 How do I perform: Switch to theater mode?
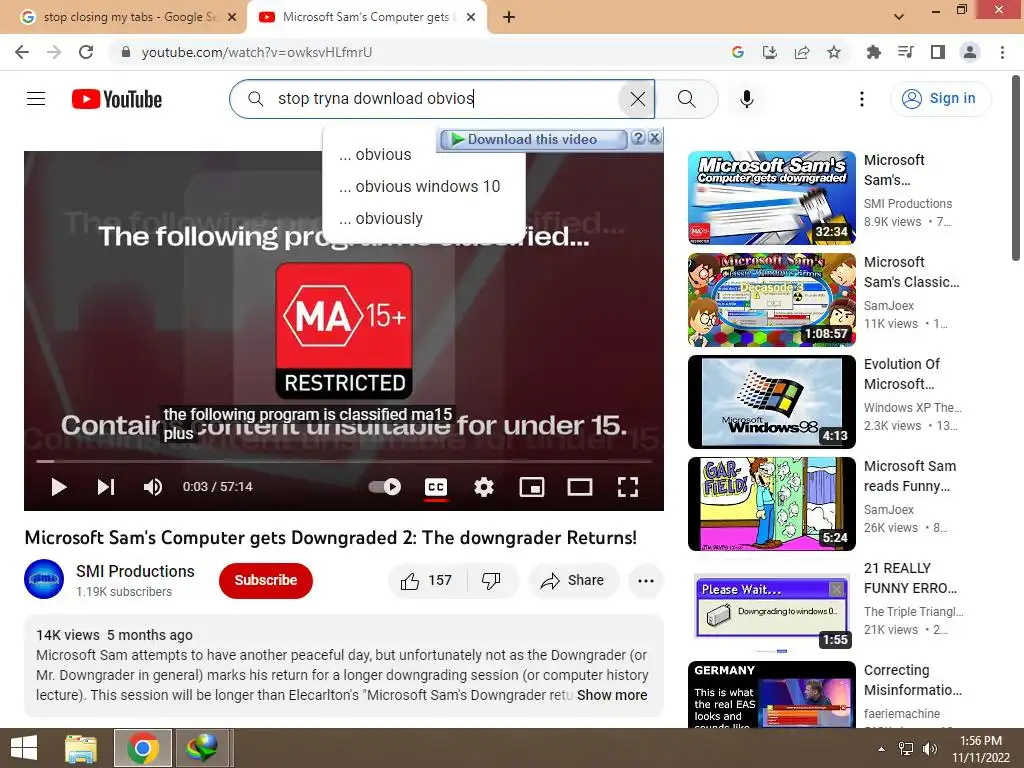point(580,487)
